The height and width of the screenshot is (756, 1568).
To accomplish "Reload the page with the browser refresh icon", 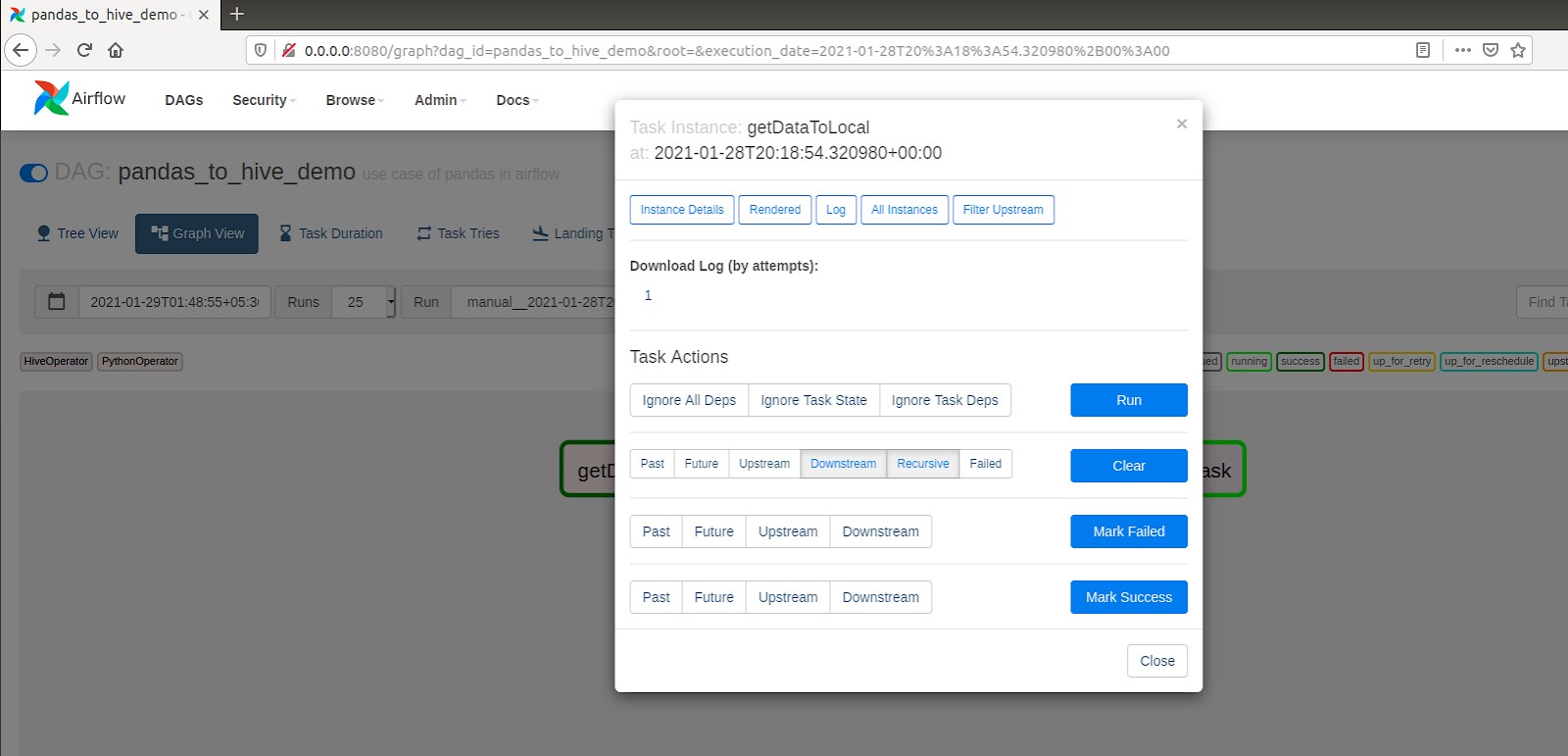I will click(84, 50).
